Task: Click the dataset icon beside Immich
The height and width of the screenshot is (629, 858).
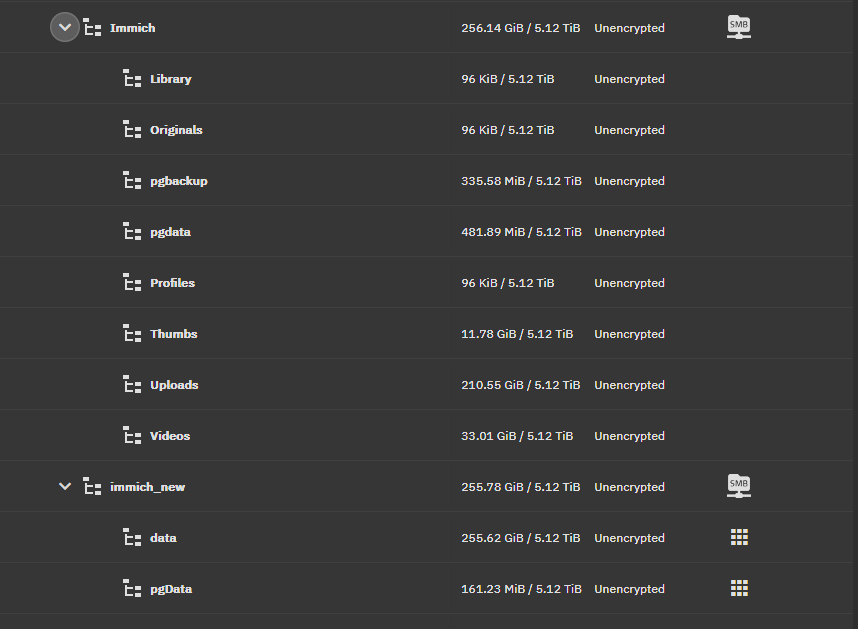Action: click(x=92, y=28)
